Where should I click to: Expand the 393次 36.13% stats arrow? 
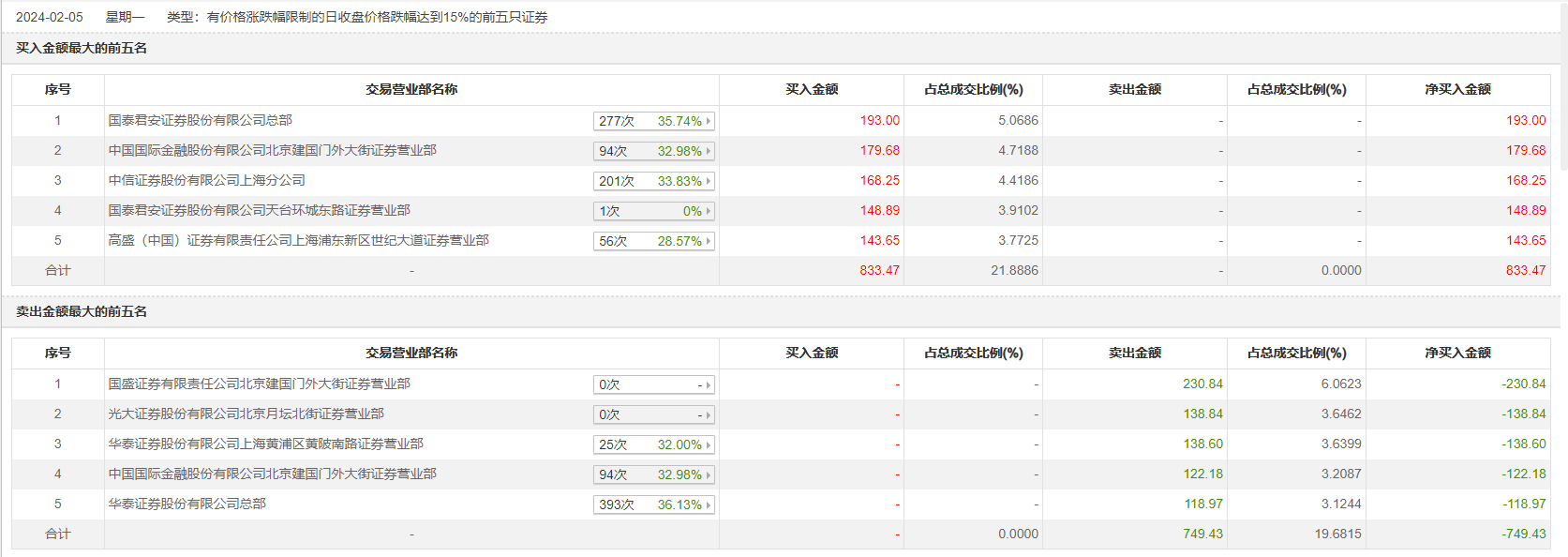click(x=709, y=504)
